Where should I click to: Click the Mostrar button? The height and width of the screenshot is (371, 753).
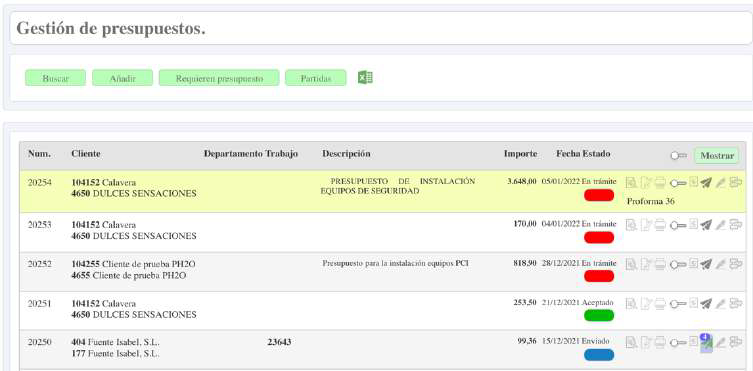pos(717,156)
